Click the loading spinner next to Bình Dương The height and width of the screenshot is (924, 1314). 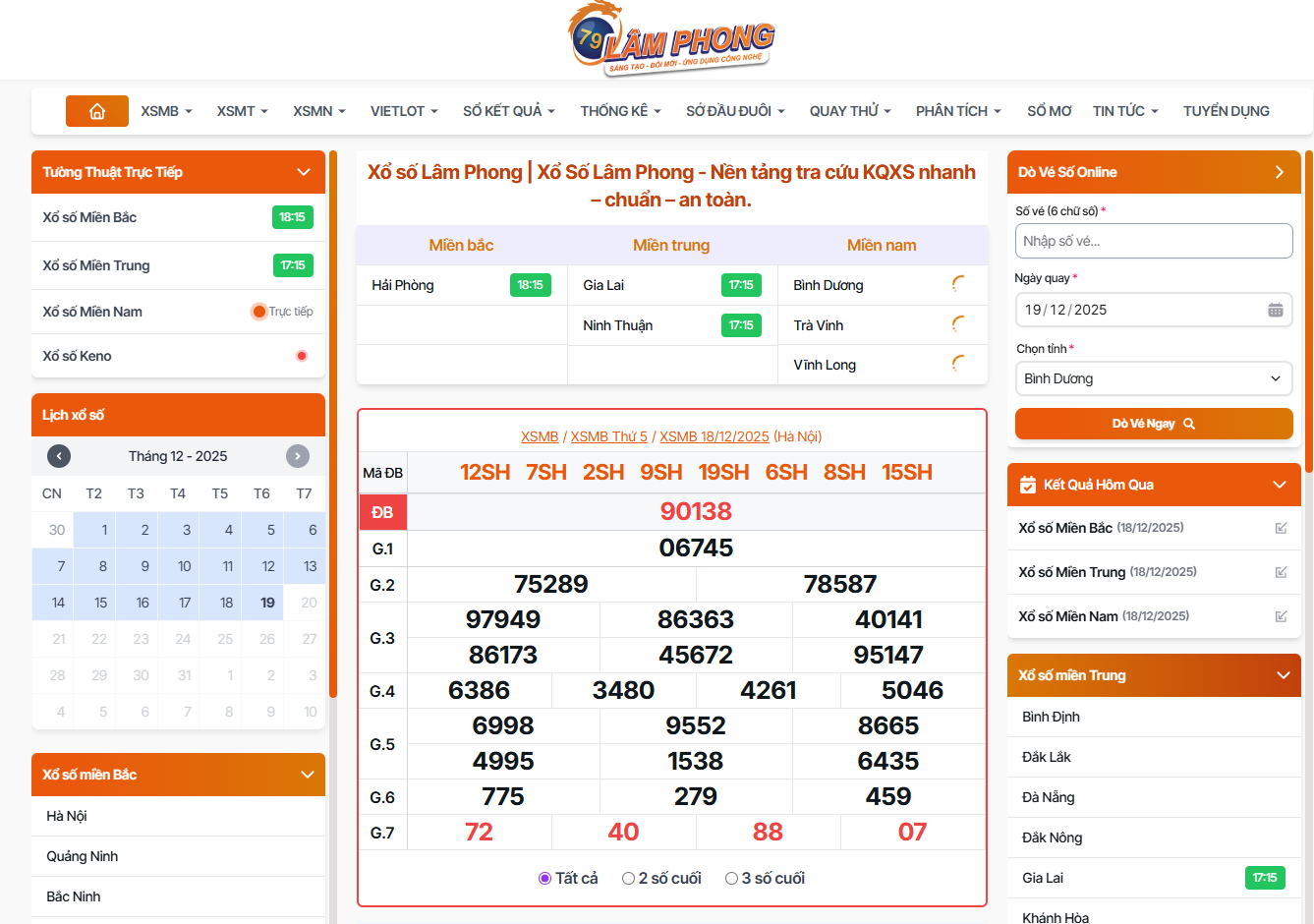coord(957,284)
